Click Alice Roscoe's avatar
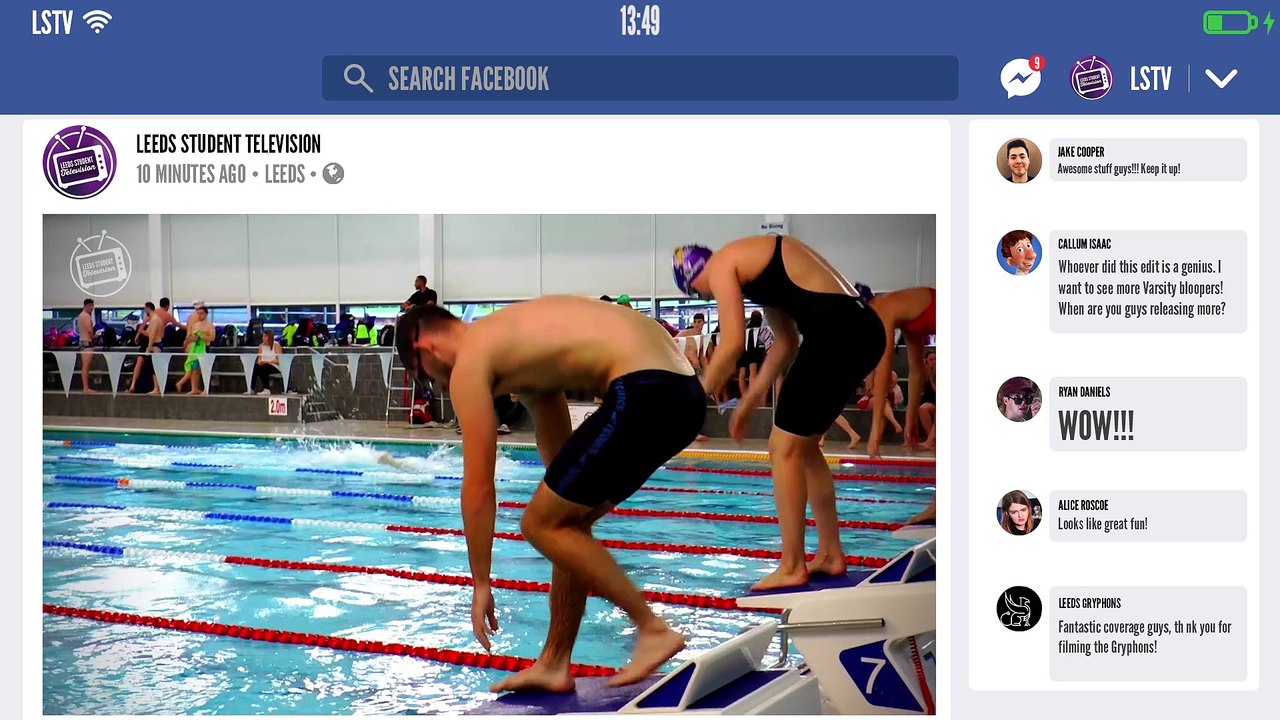This screenshot has height=720, width=1280. tap(1019, 512)
